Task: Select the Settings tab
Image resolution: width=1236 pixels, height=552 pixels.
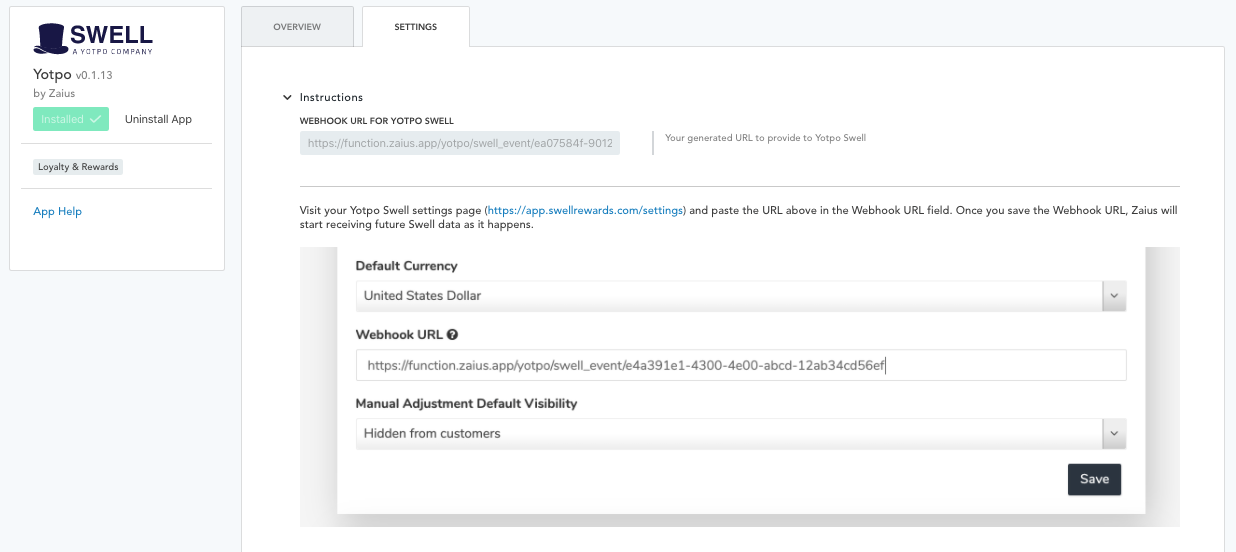Action: pyautogui.click(x=416, y=27)
